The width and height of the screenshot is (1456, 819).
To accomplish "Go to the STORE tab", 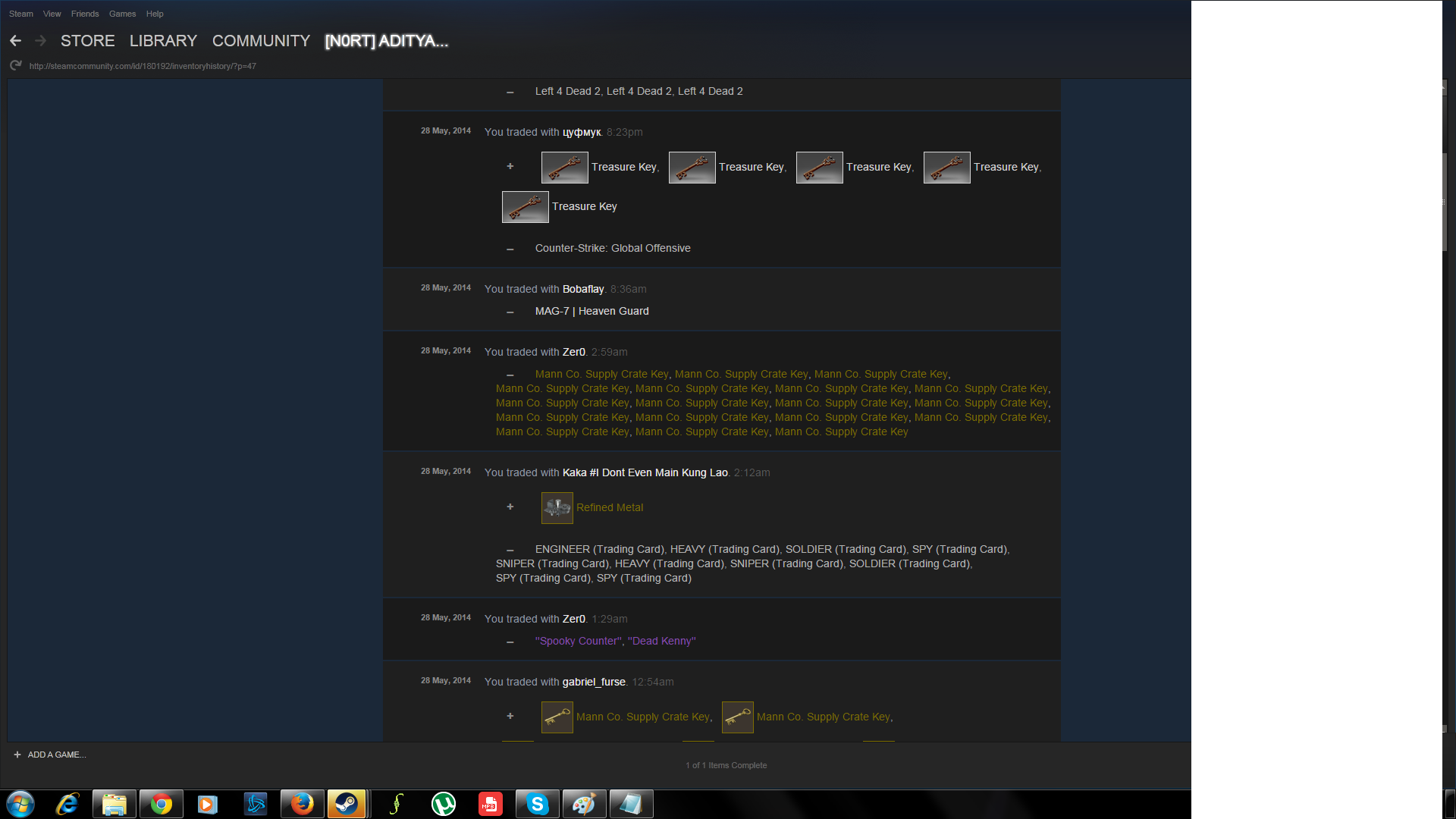I will (87, 41).
